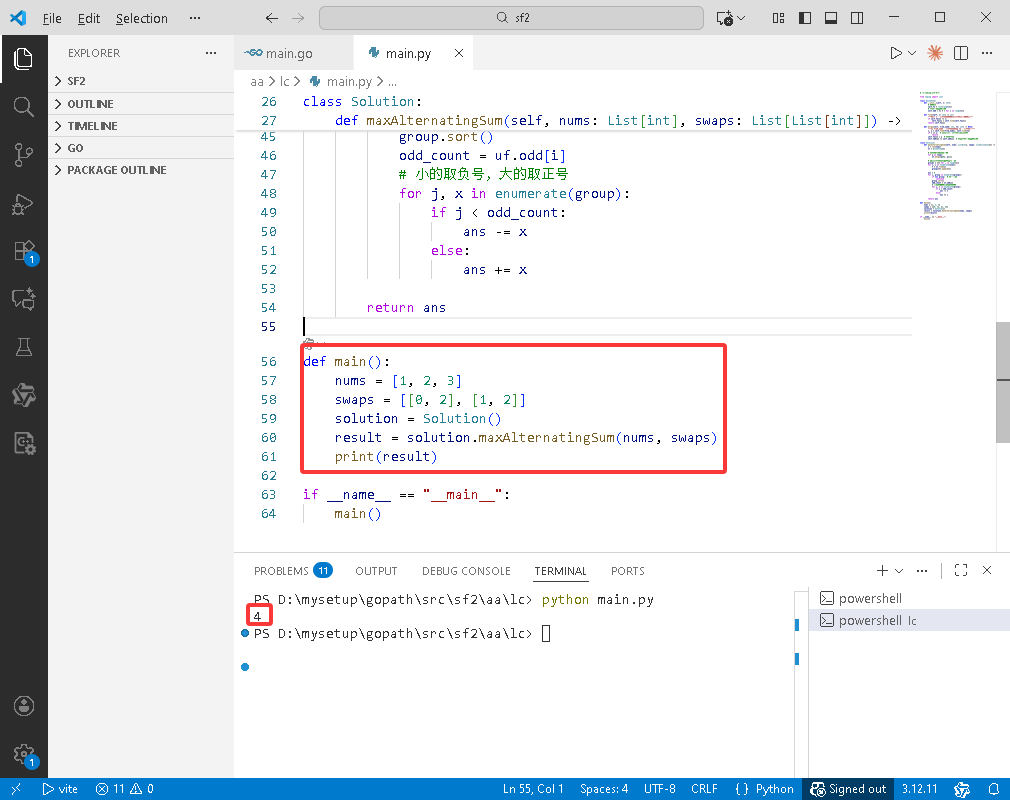The height and width of the screenshot is (800, 1010).
Task: Go back with the left arrow
Action: (272, 18)
